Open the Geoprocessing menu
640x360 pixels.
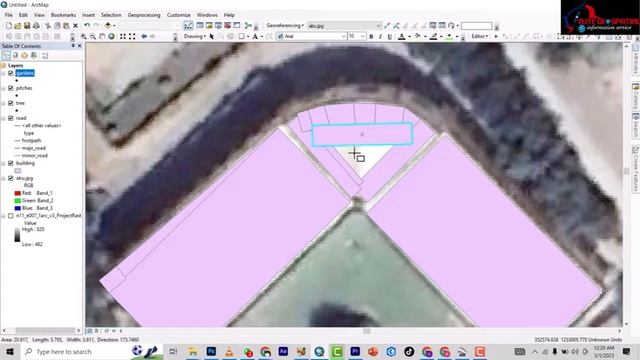coord(144,15)
